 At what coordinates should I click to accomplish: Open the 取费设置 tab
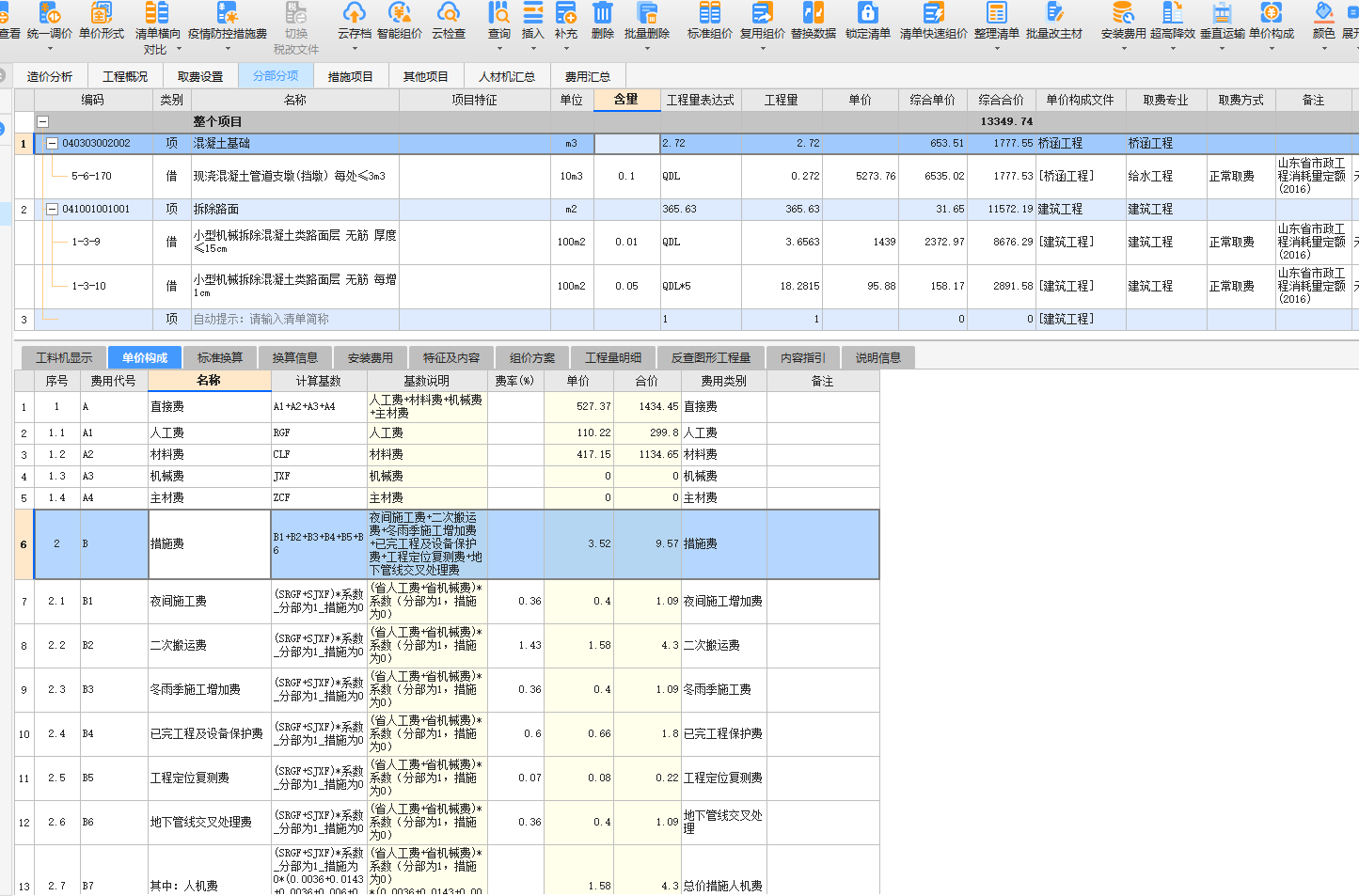tap(200, 76)
